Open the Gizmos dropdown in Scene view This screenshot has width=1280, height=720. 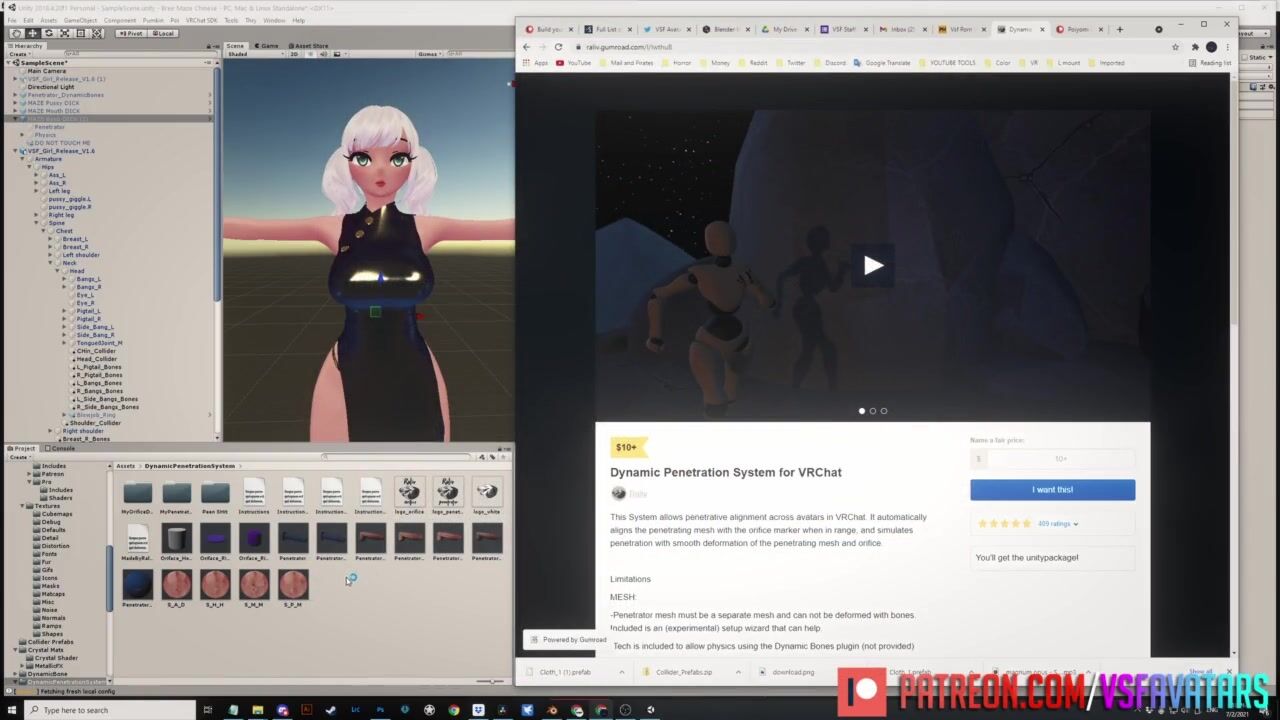(430, 54)
